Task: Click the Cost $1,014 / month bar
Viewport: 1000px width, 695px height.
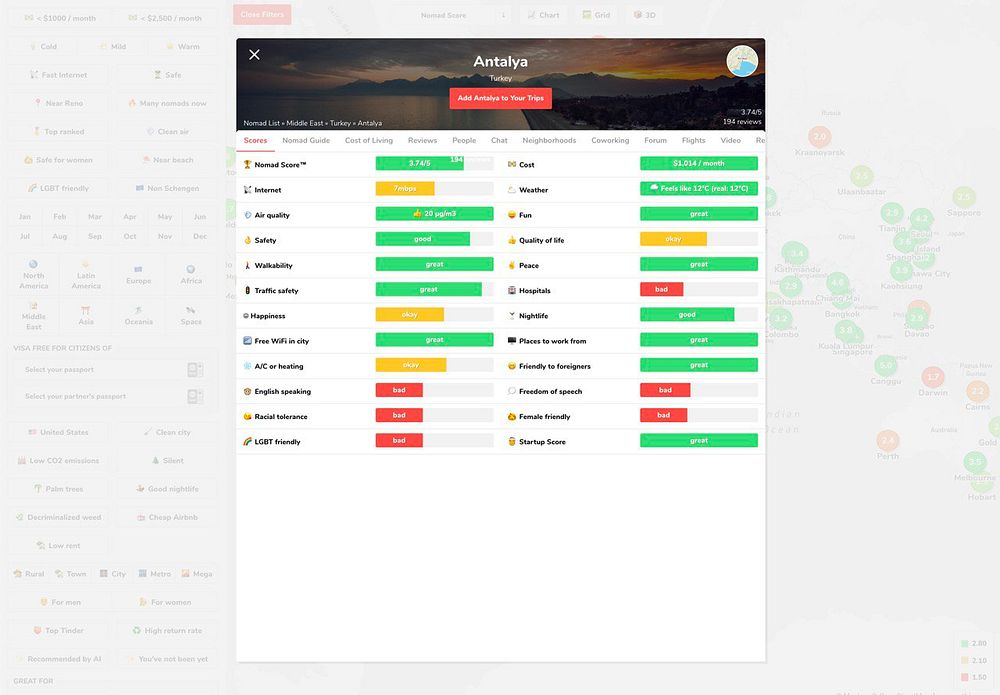Action: click(x=699, y=163)
